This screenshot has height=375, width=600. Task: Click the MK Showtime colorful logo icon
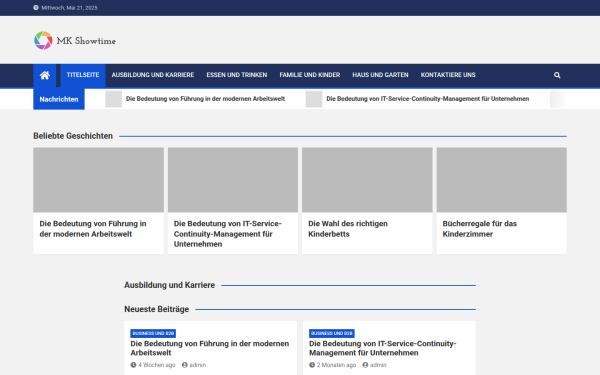pos(43,41)
